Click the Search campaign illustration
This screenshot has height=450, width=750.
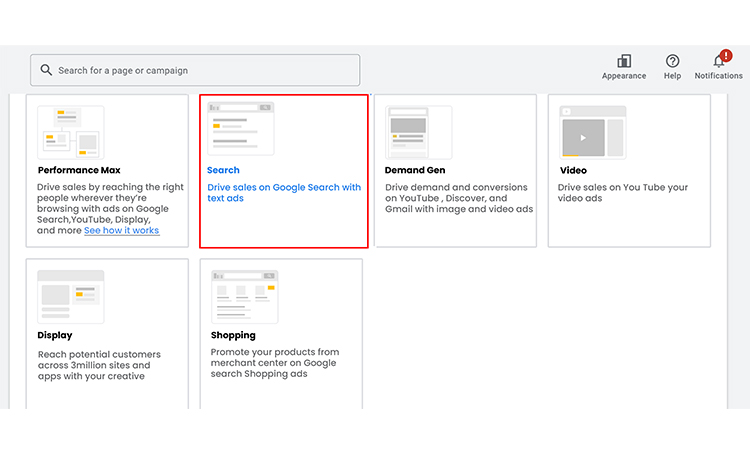click(x=241, y=128)
